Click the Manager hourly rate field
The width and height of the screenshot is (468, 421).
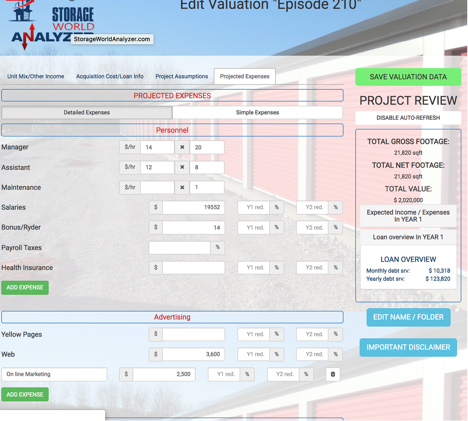click(157, 147)
